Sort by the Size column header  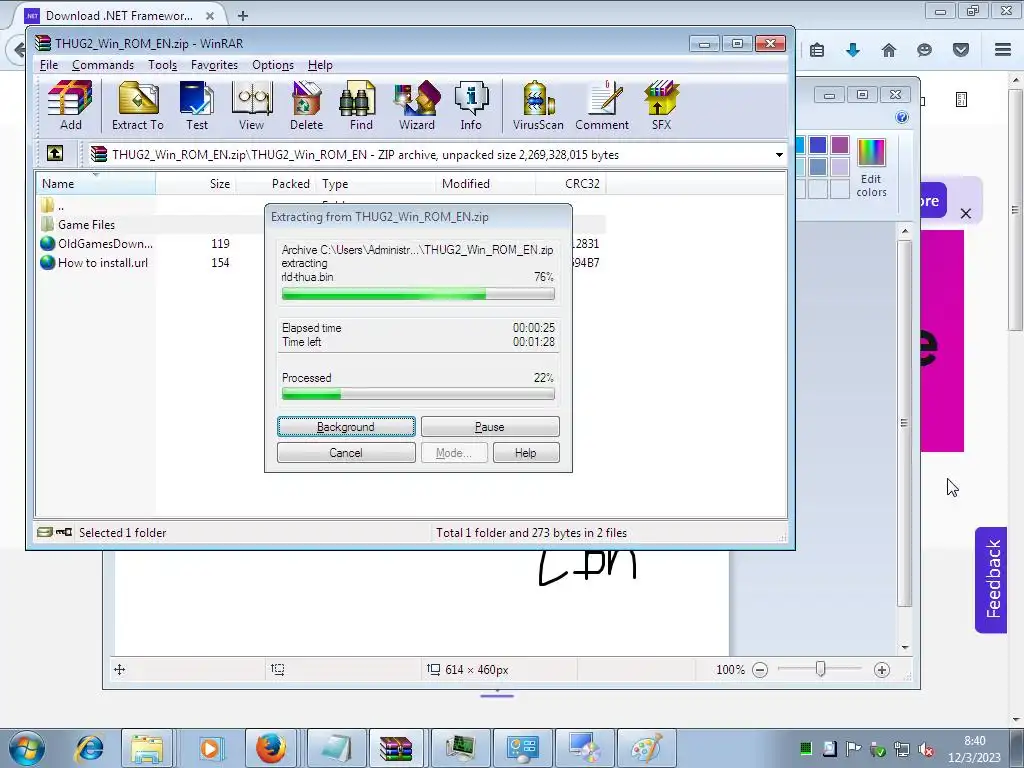[196, 184]
